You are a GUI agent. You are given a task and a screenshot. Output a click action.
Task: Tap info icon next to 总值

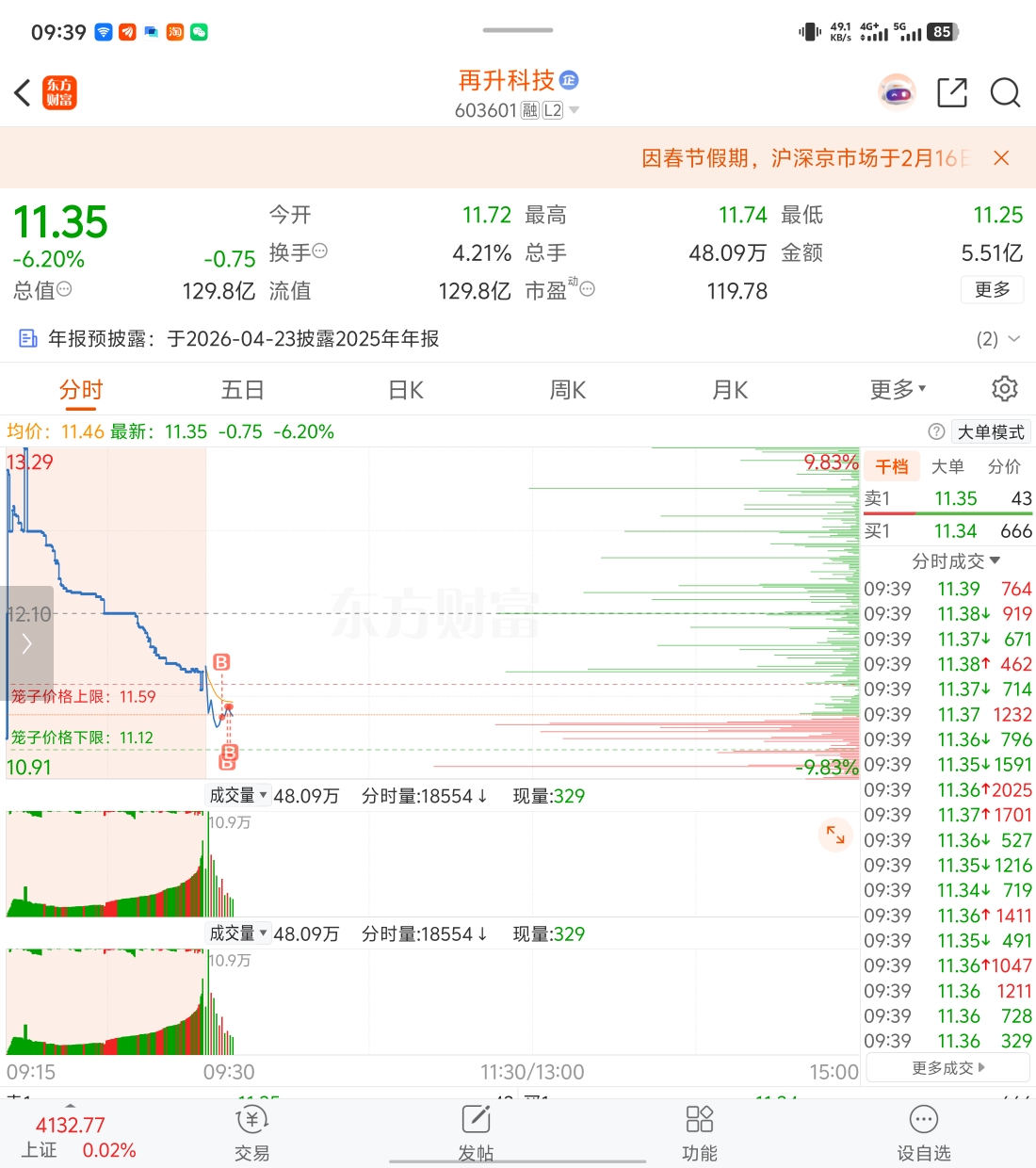click(x=64, y=289)
